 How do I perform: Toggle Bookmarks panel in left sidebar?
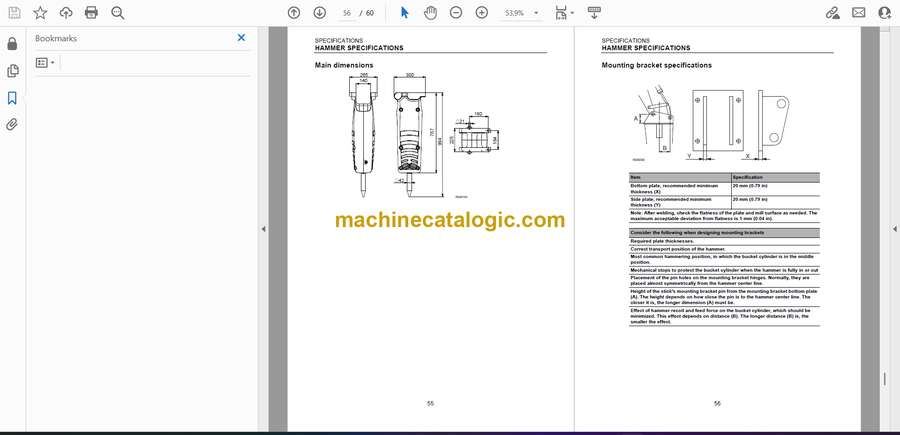(12, 98)
